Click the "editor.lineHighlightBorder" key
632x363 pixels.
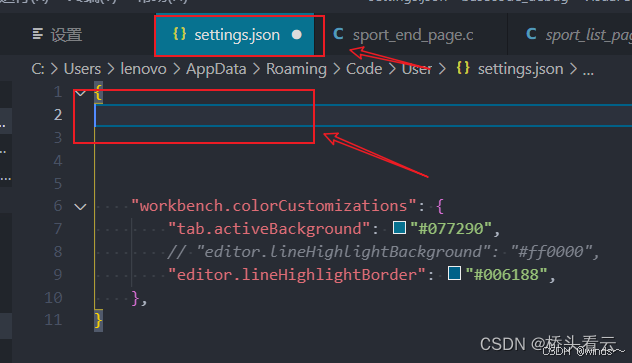coord(297,275)
